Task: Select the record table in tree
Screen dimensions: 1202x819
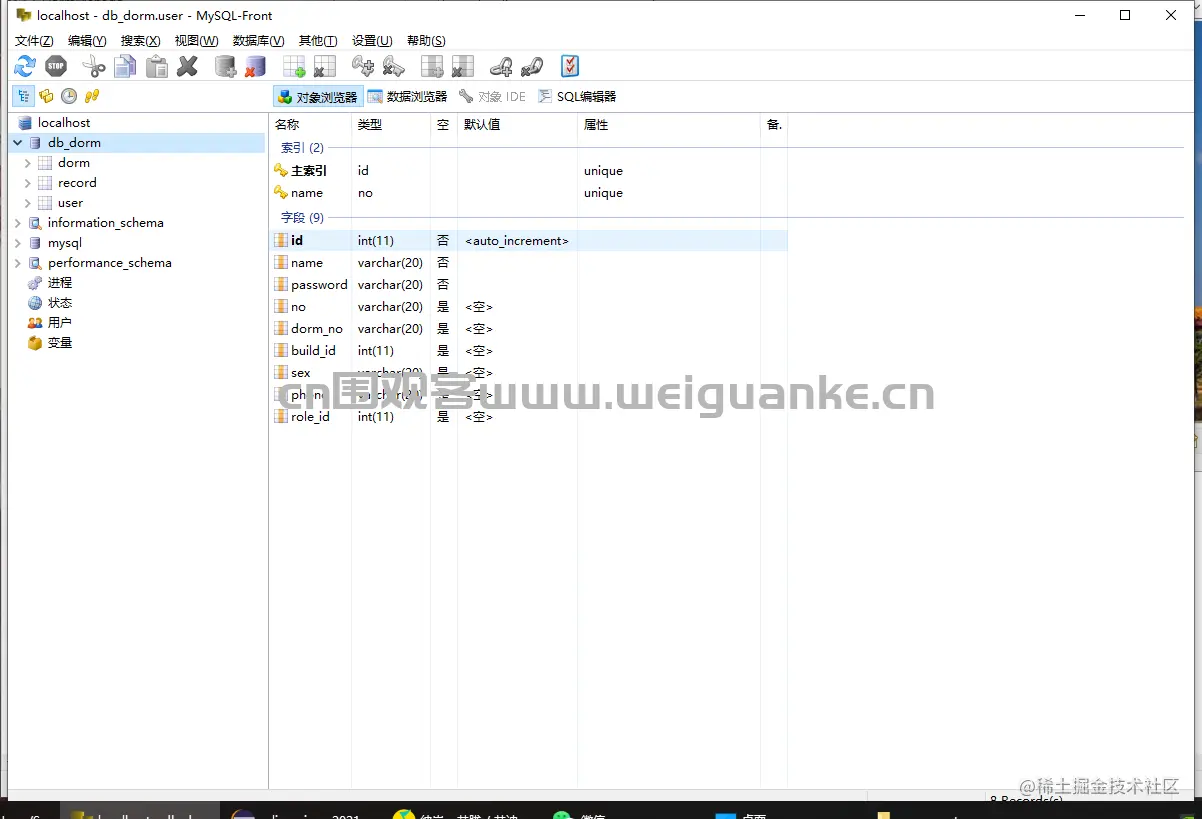Action: [x=77, y=183]
